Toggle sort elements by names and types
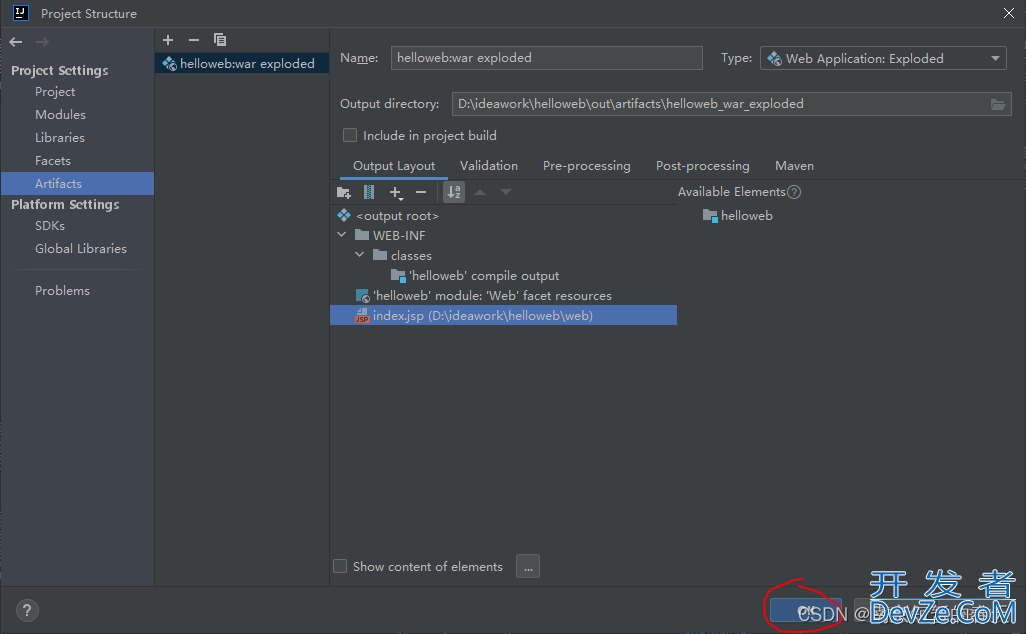This screenshot has width=1026, height=634. pos(454,192)
